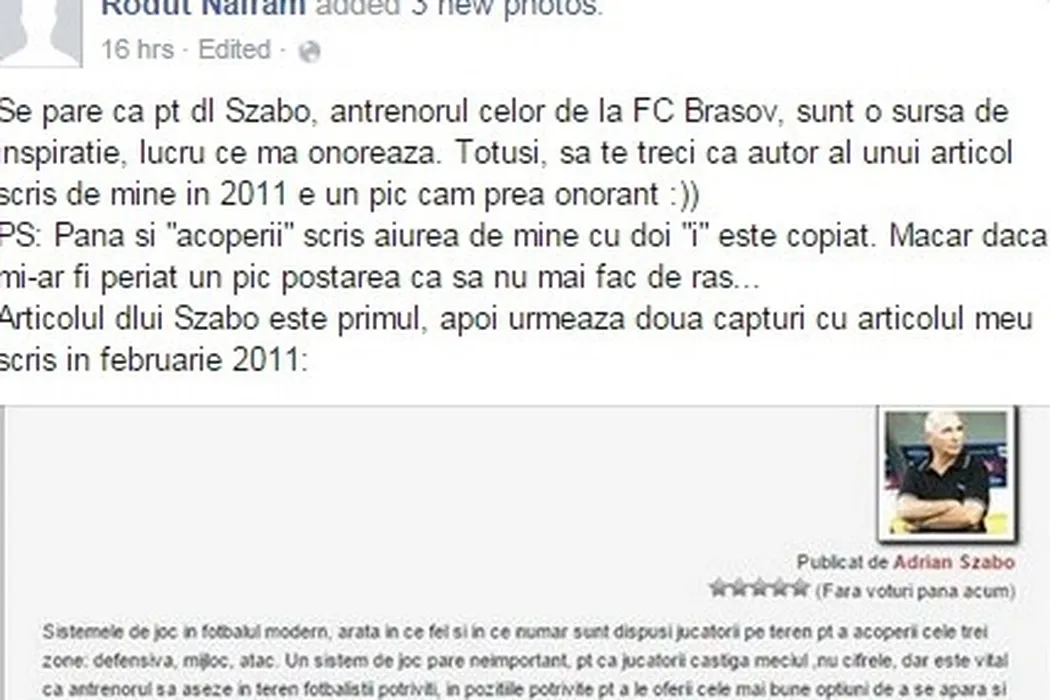Open the poster's profile avatar picture
The width and height of the screenshot is (1050, 700).
(x=40, y=32)
